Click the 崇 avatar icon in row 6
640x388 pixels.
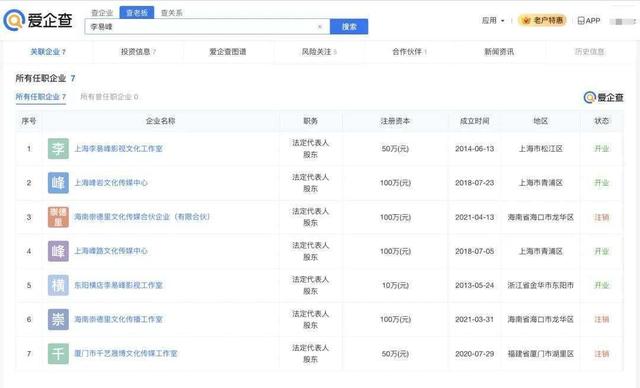(58, 319)
